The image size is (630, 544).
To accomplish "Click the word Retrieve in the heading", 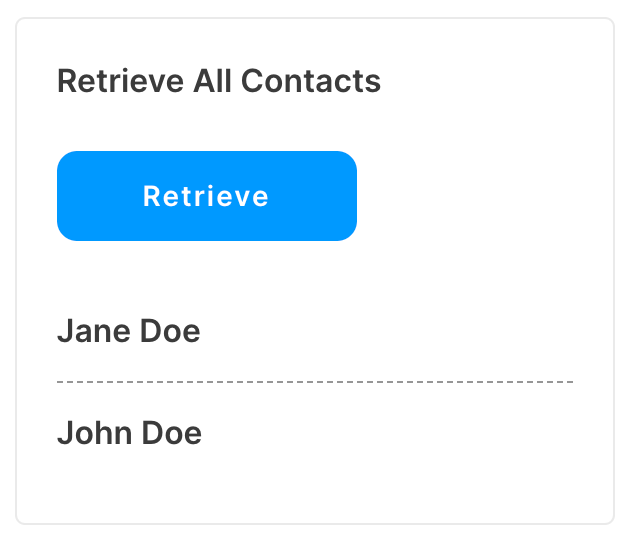I will coord(121,81).
